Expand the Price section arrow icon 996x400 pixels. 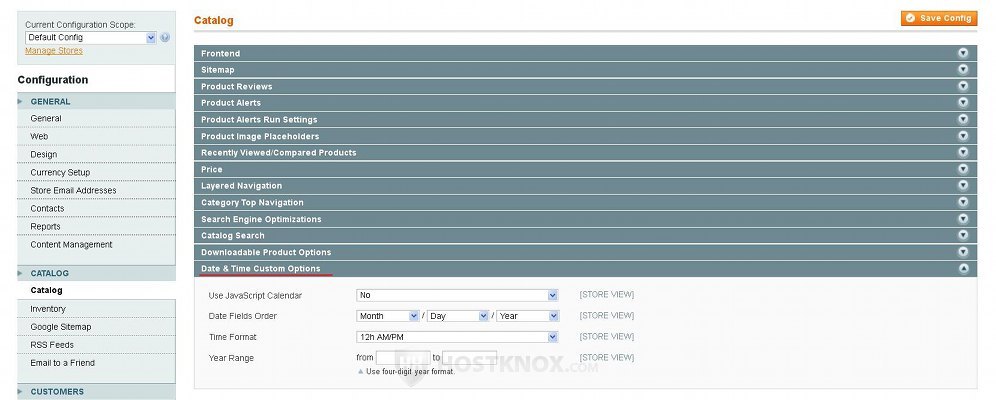point(963,169)
